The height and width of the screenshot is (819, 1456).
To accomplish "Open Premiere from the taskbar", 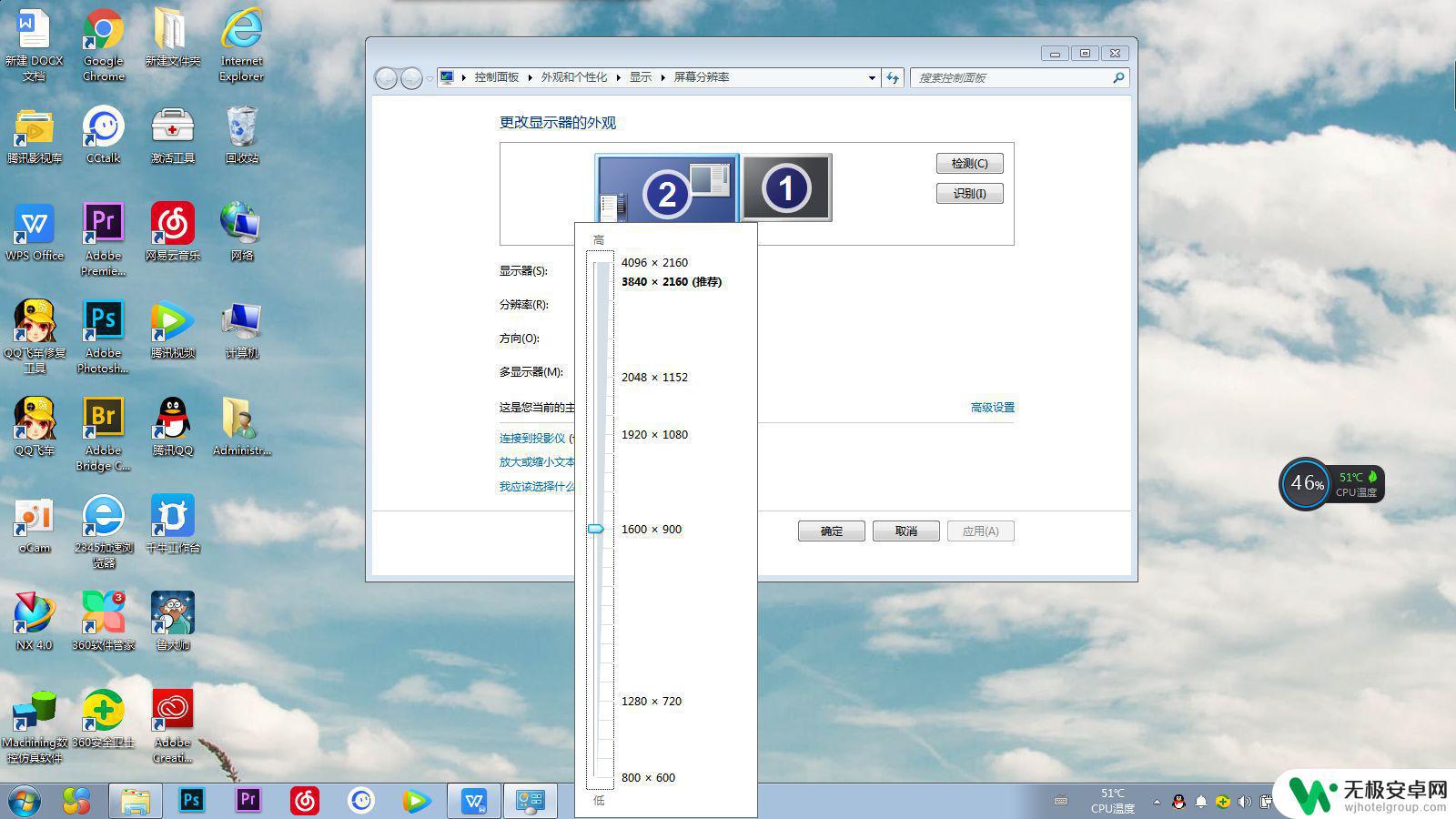I will pyautogui.click(x=248, y=801).
